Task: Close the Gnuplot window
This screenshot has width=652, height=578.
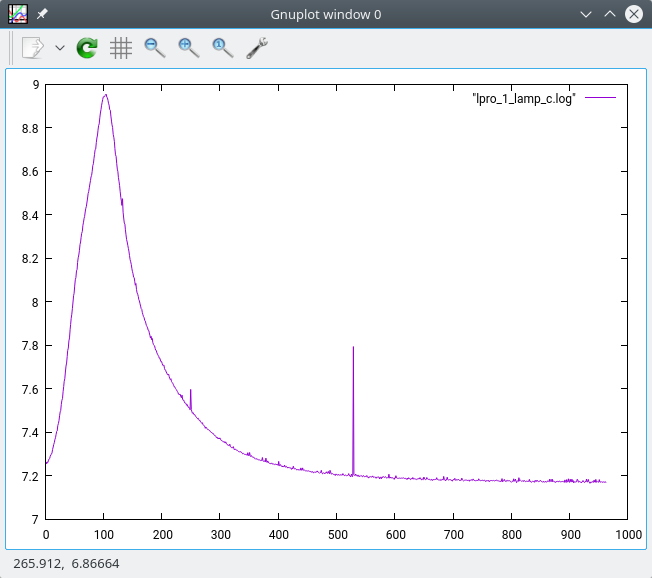Action: click(634, 14)
